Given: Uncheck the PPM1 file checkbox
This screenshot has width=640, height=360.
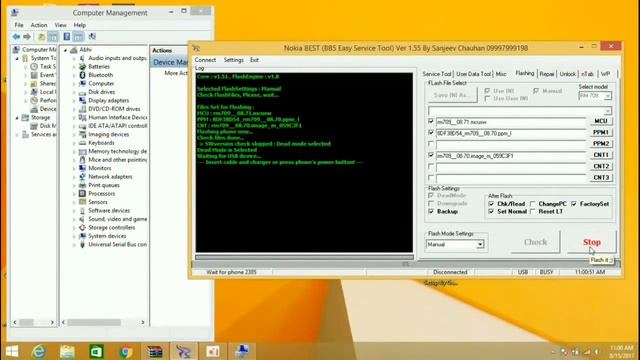Looking at the screenshot, I should 431,133.
